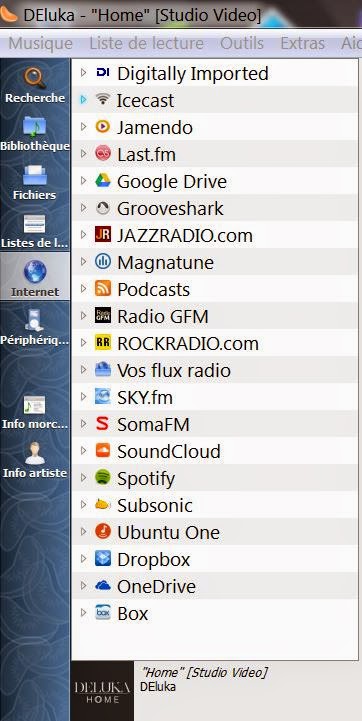
Task: Click the Box icon
Action: [103, 613]
